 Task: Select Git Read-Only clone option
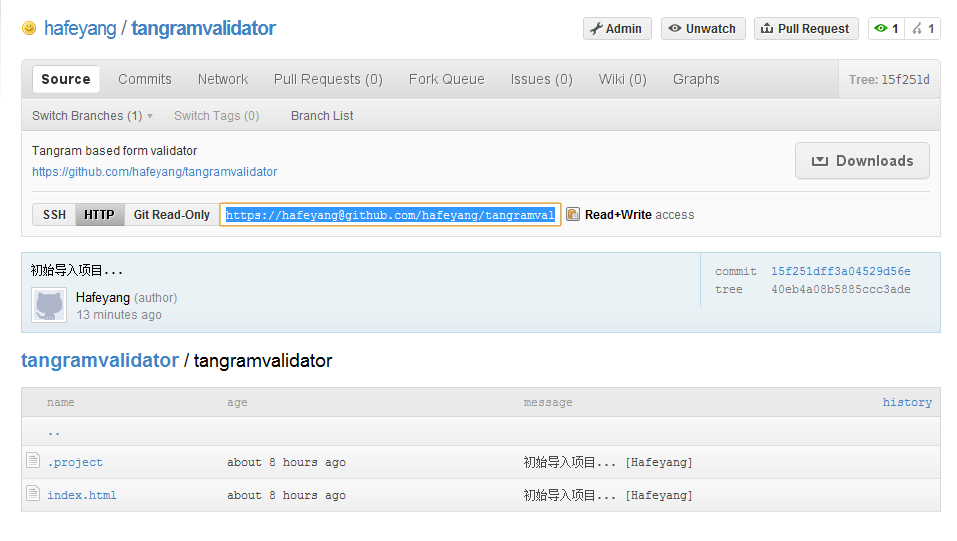point(172,214)
